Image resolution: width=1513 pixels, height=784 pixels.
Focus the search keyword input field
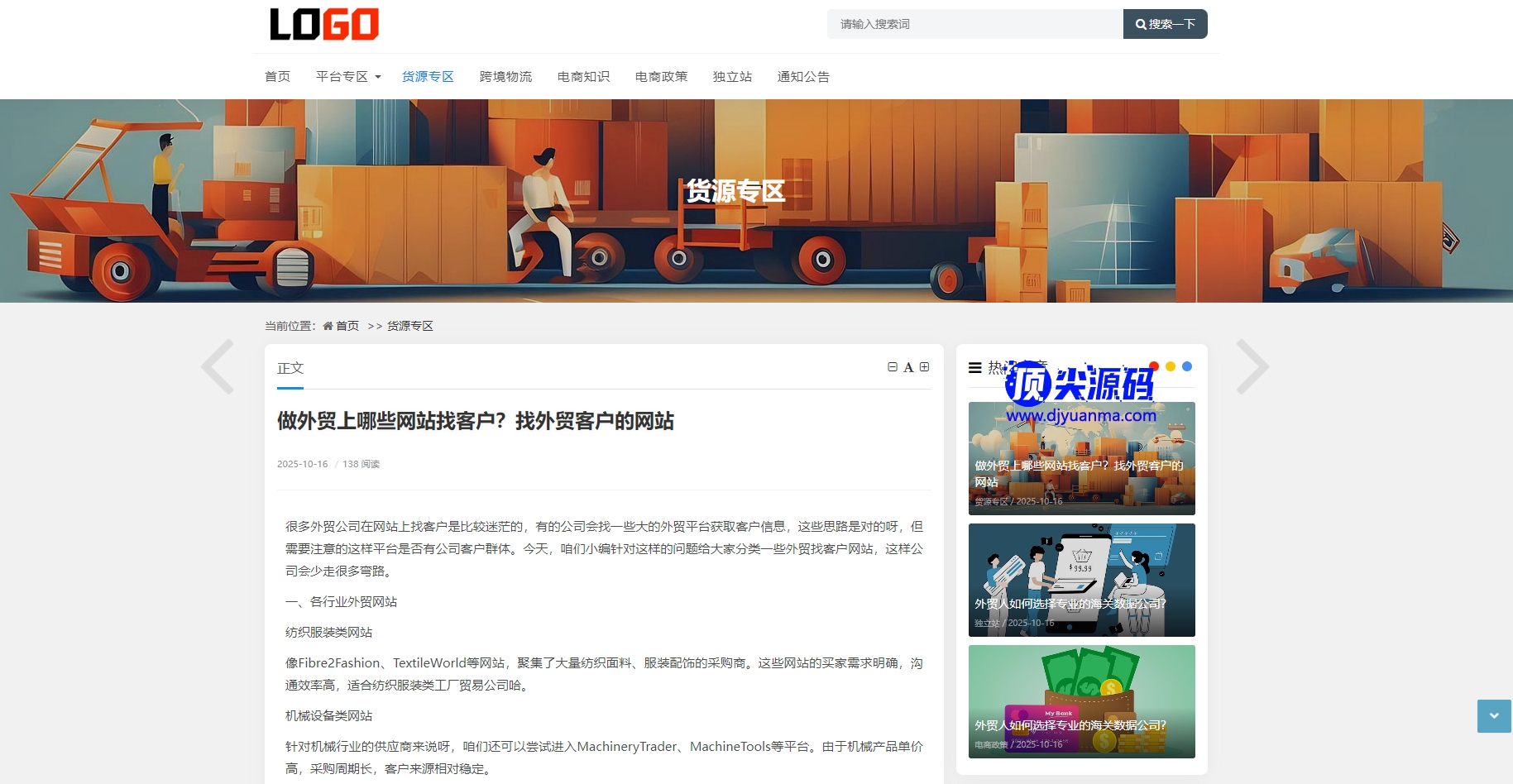click(x=974, y=24)
